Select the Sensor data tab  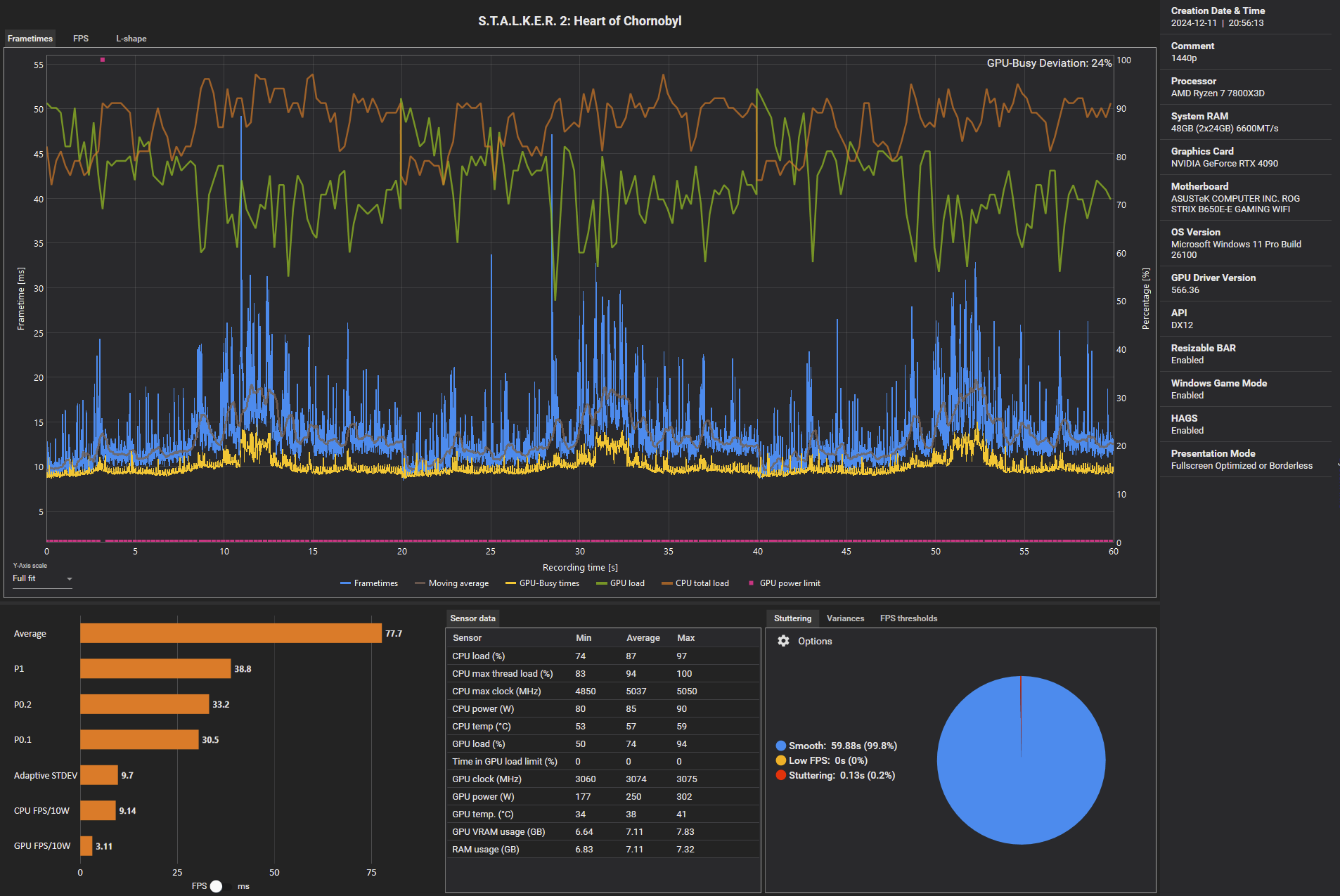pos(472,618)
